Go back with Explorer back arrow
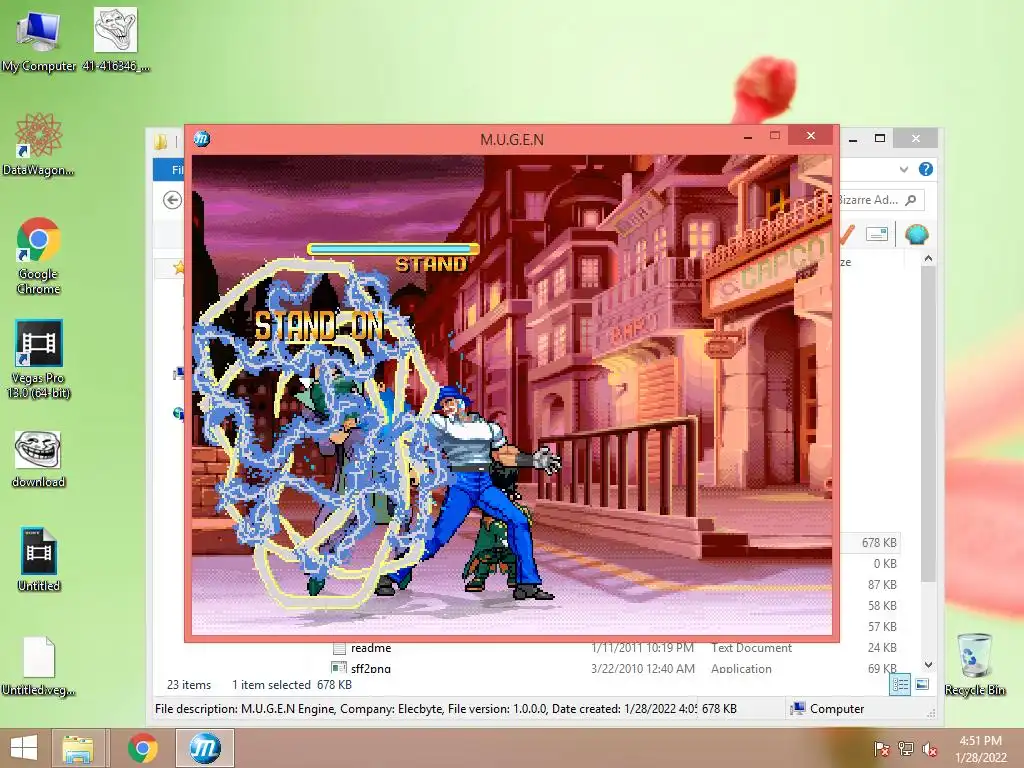Viewport: 1024px width, 768px height. (x=172, y=200)
